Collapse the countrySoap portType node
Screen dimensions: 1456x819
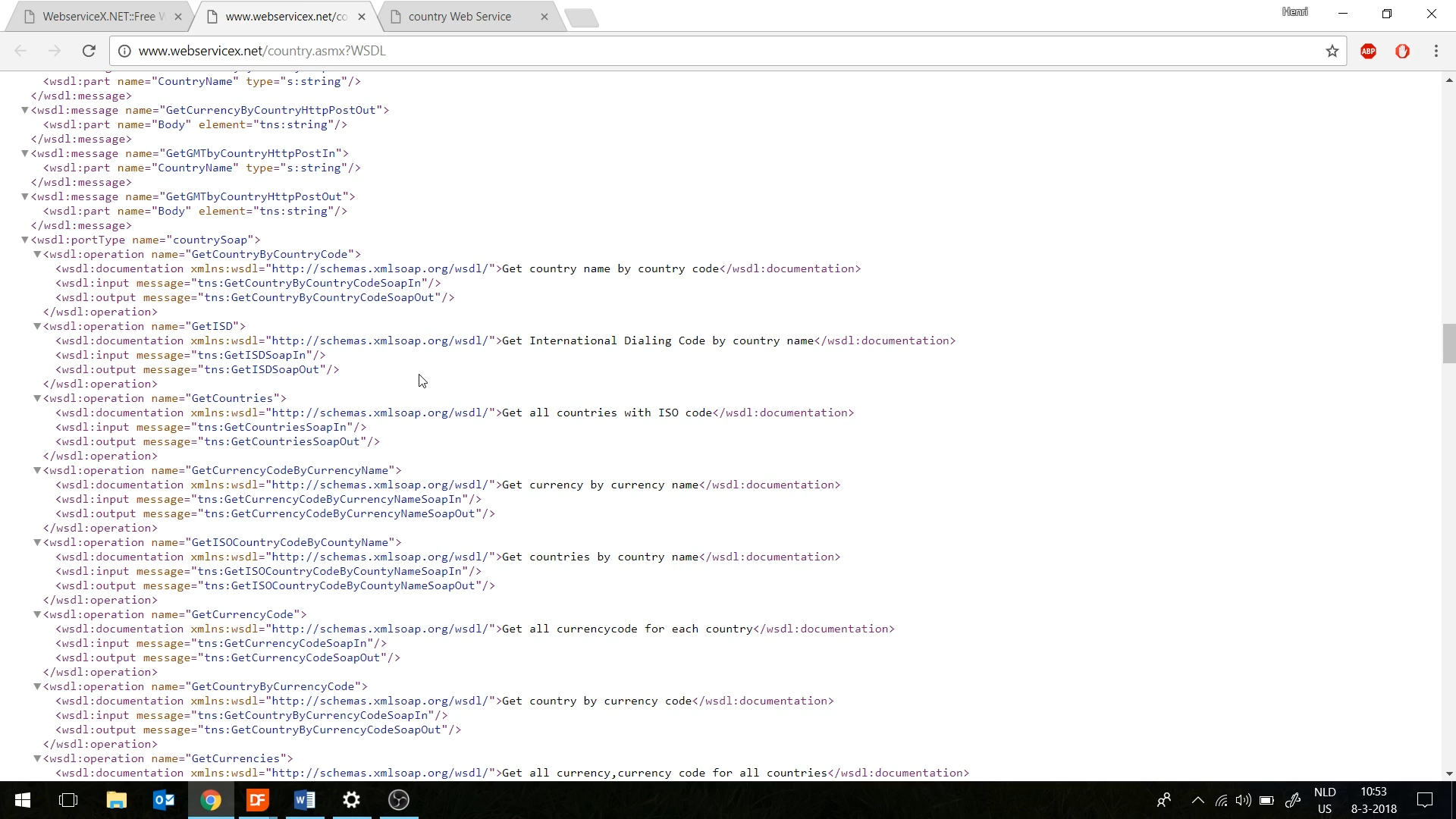coord(25,240)
